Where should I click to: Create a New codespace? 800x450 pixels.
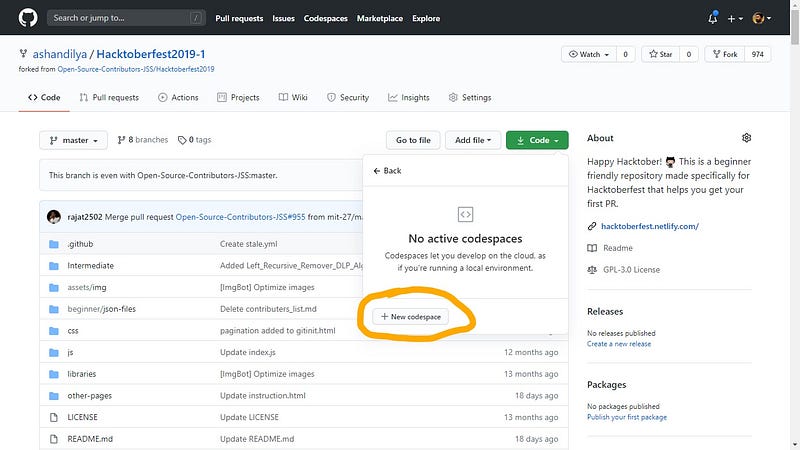tap(410, 317)
